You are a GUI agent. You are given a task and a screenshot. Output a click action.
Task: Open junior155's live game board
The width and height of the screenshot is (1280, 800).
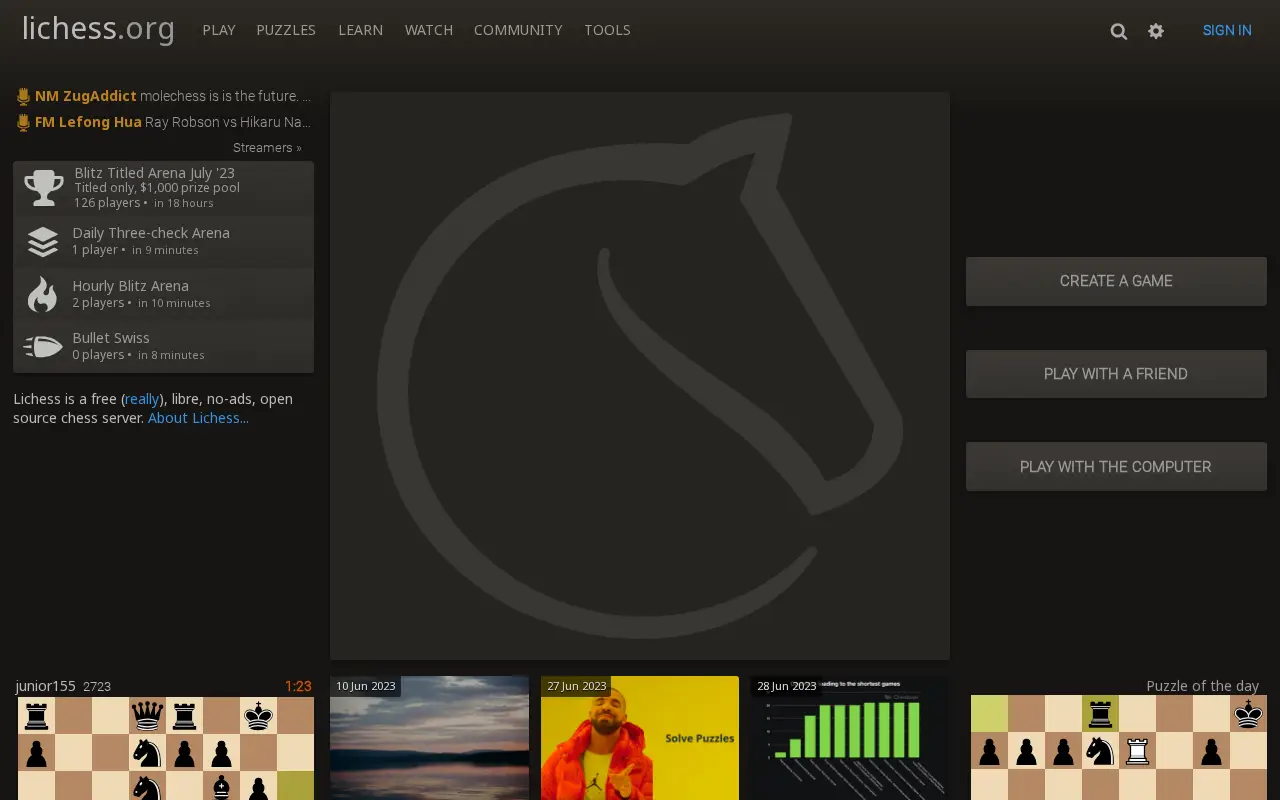point(165,748)
